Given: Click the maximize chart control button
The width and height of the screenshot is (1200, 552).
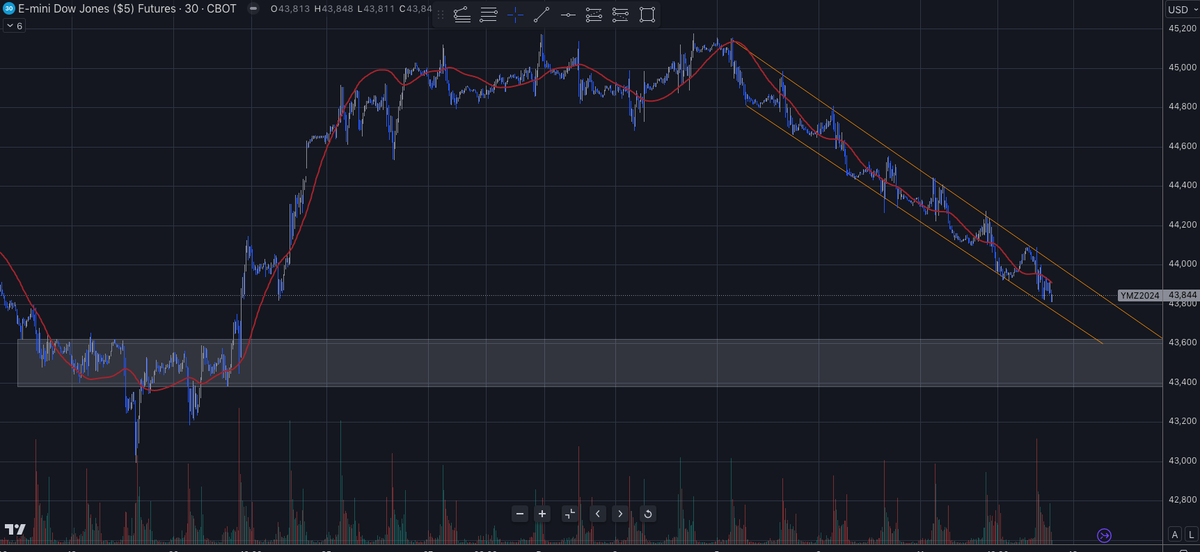Looking at the screenshot, I should pyautogui.click(x=569, y=514).
